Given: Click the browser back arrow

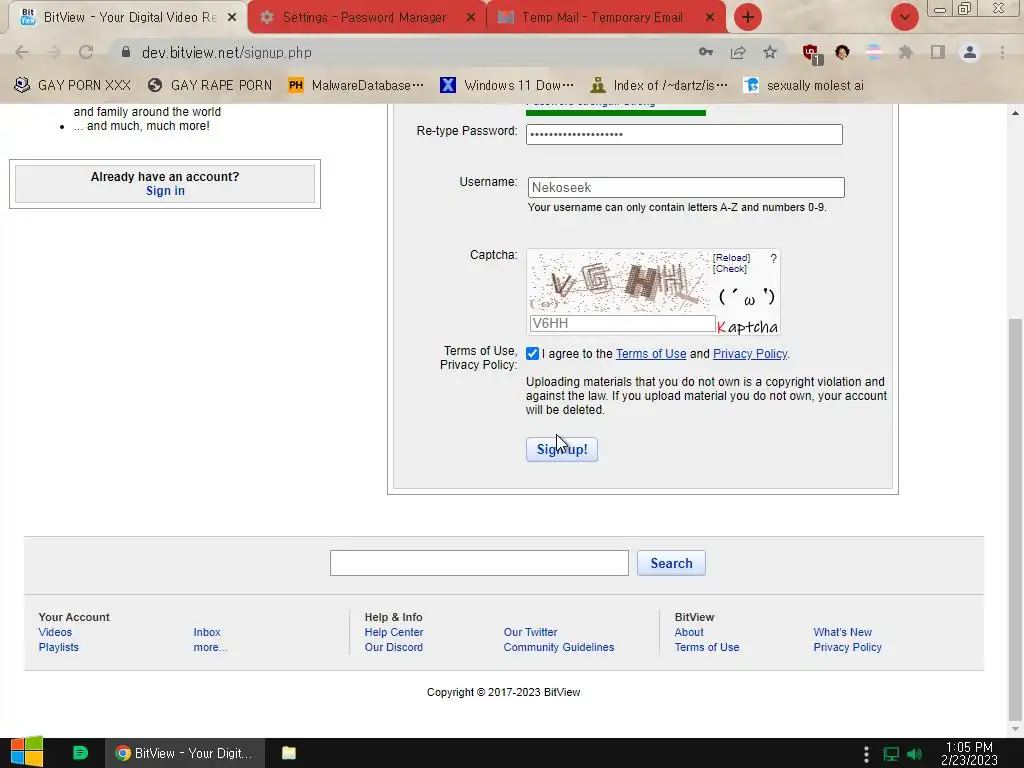Looking at the screenshot, I should (x=22, y=52).
